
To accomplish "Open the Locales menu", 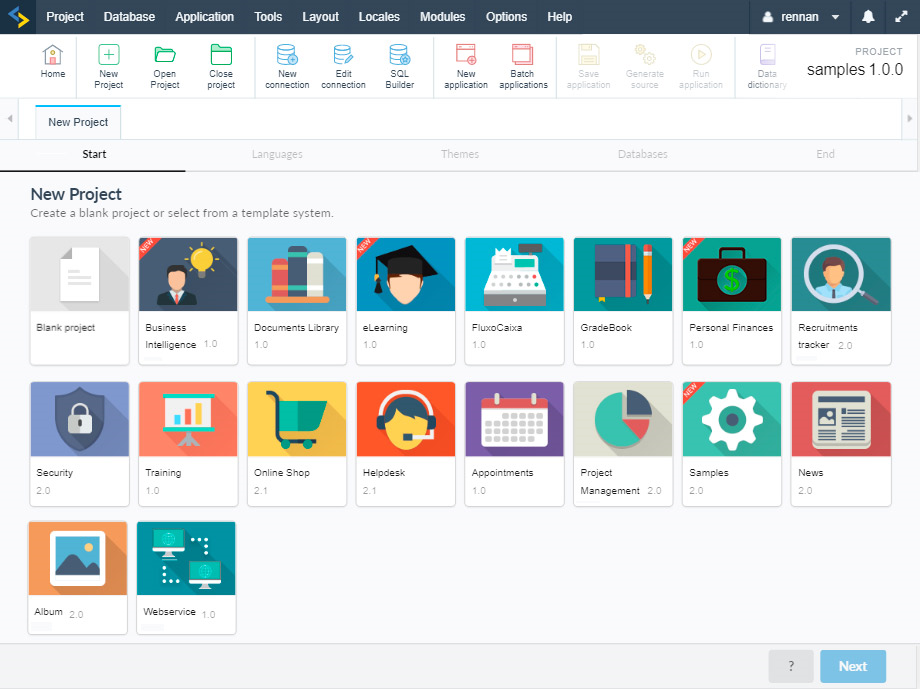I will 379,17.
